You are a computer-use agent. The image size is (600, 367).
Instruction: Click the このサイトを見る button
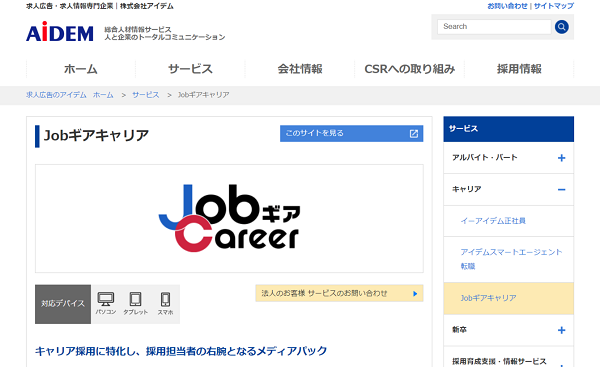click(x=351, y=133)
